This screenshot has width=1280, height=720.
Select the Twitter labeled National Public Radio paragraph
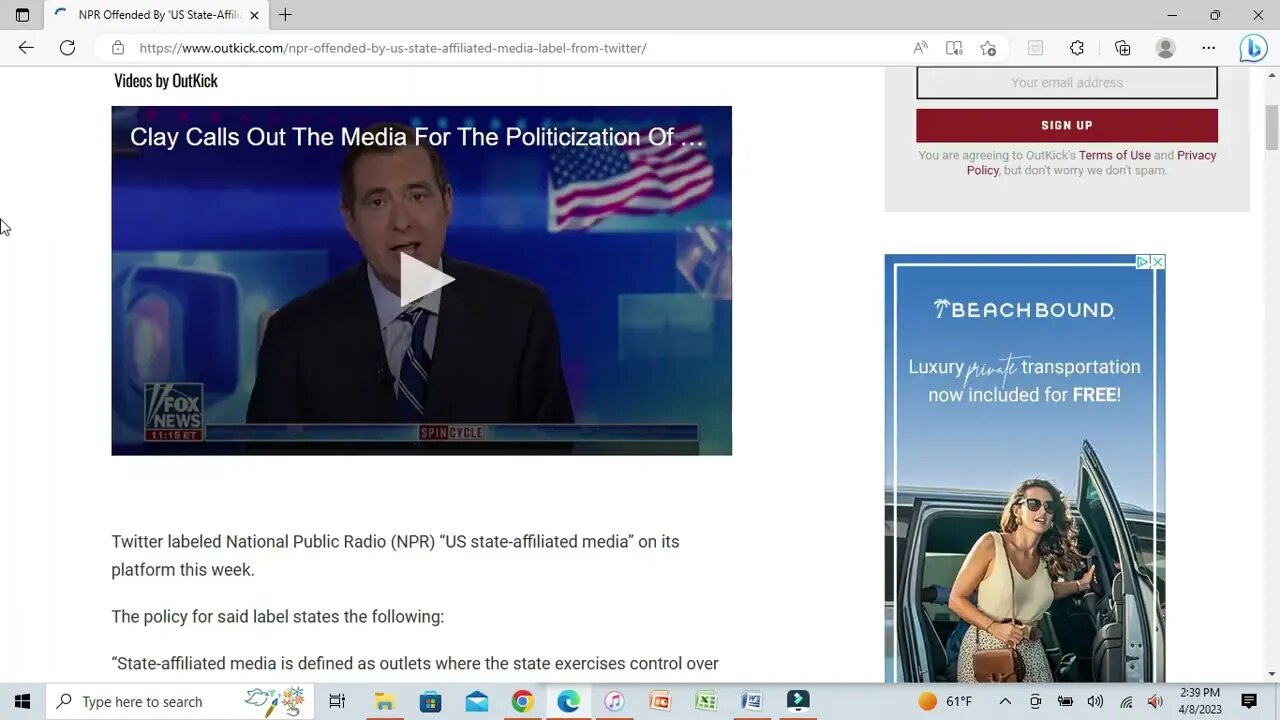[x=395, y=555]
